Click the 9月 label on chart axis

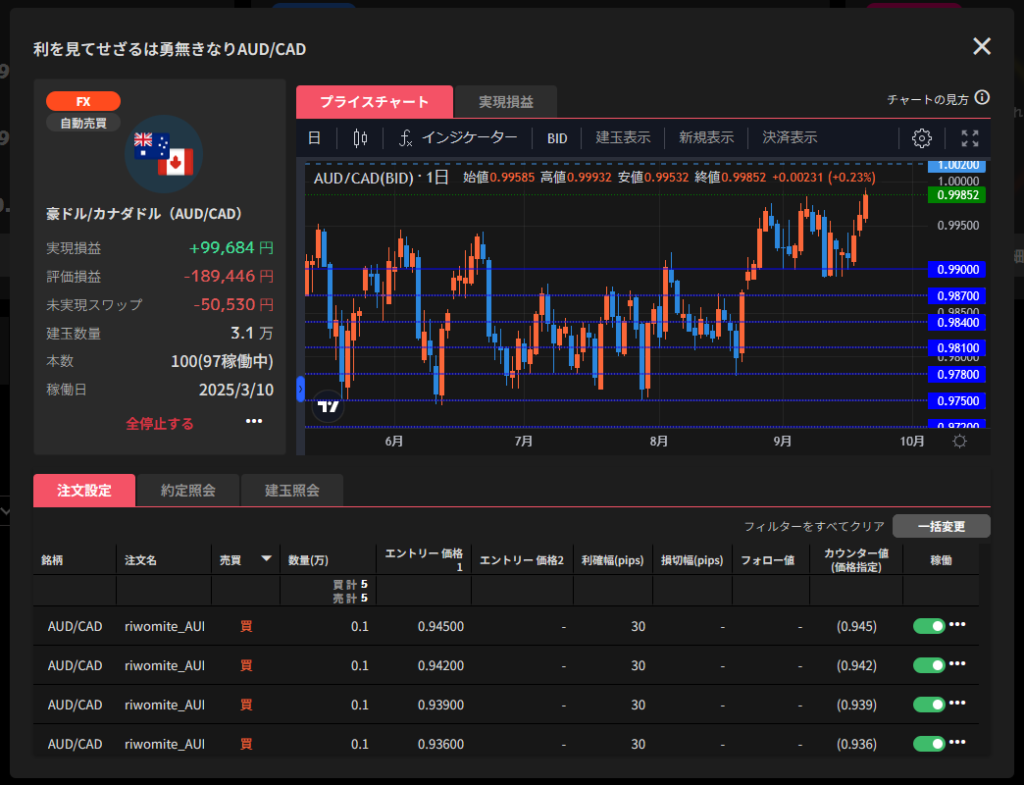tap(782, 441)
